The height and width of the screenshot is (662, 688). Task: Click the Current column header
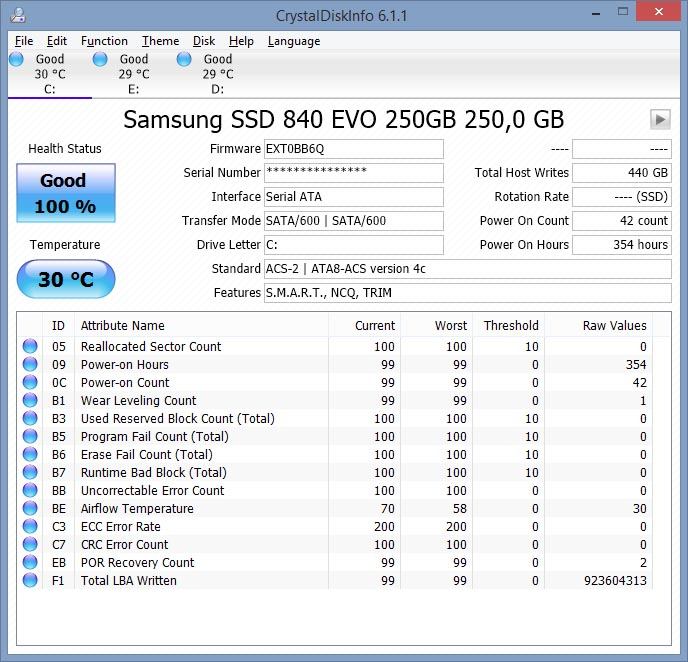click(364, 326)
